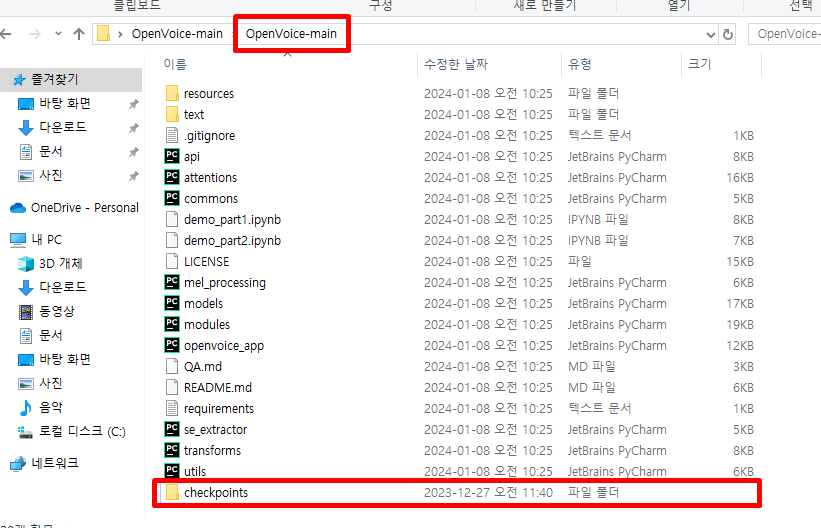Select the README.md file icon
821x528 pixels.
[172, 387]
